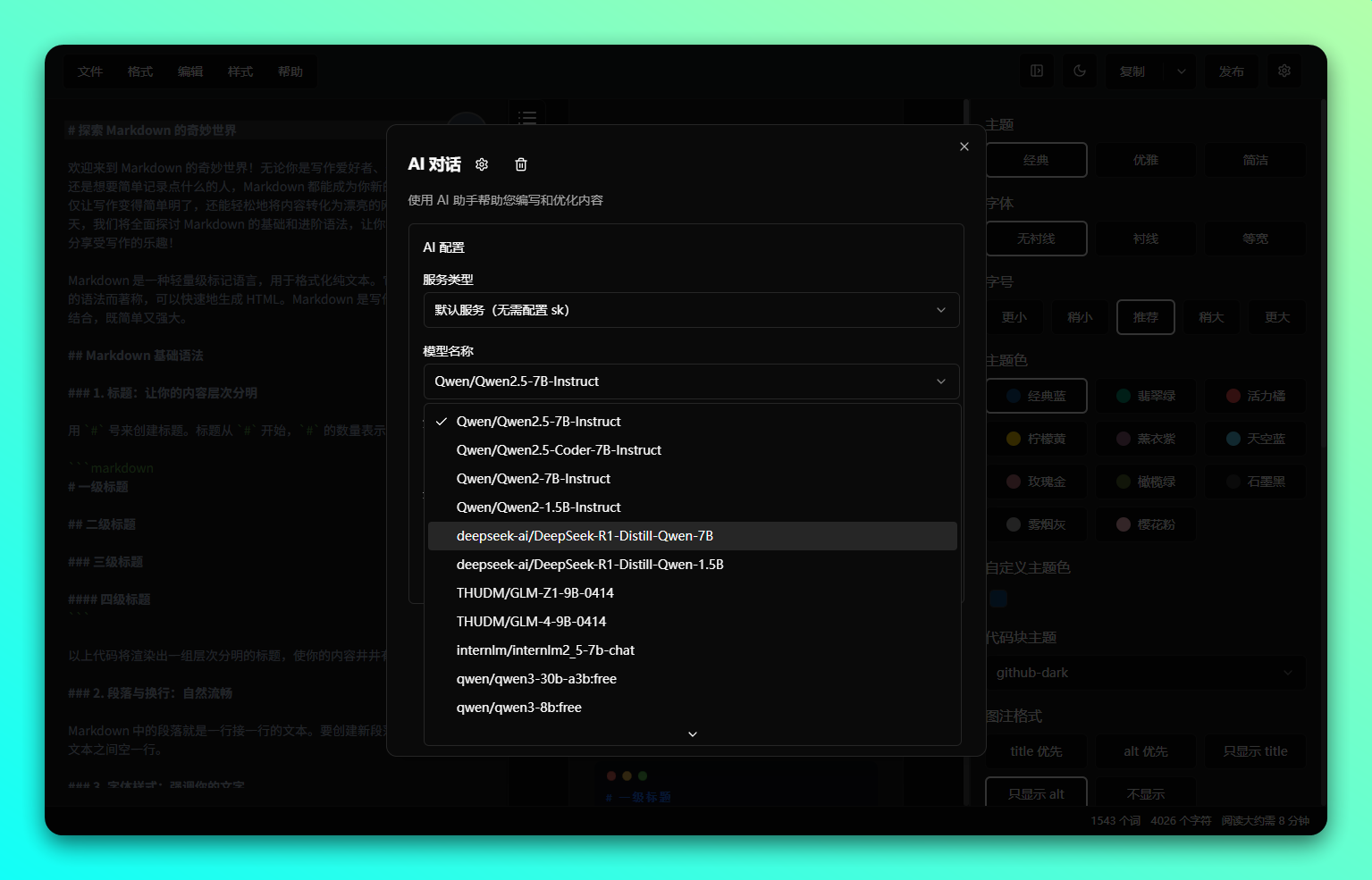Select Qwen/Qwen2.5-7B-Instruct option
Screen dimensions: 1372x880
click(693, 422)
